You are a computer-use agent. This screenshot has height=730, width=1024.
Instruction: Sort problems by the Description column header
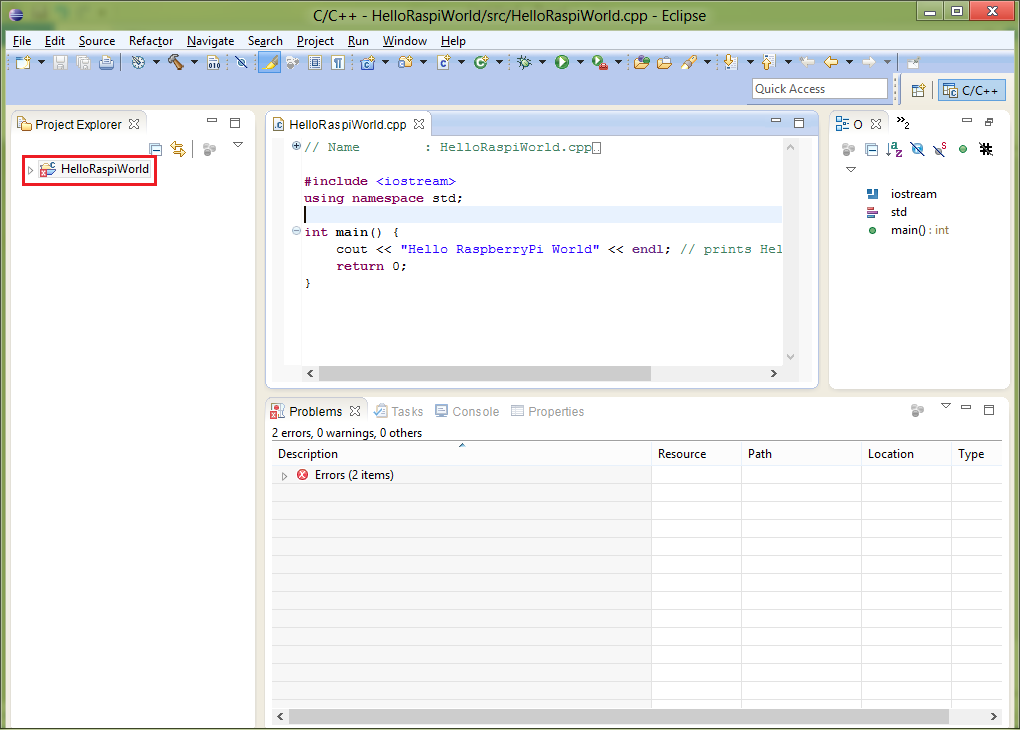click(461, 454)
